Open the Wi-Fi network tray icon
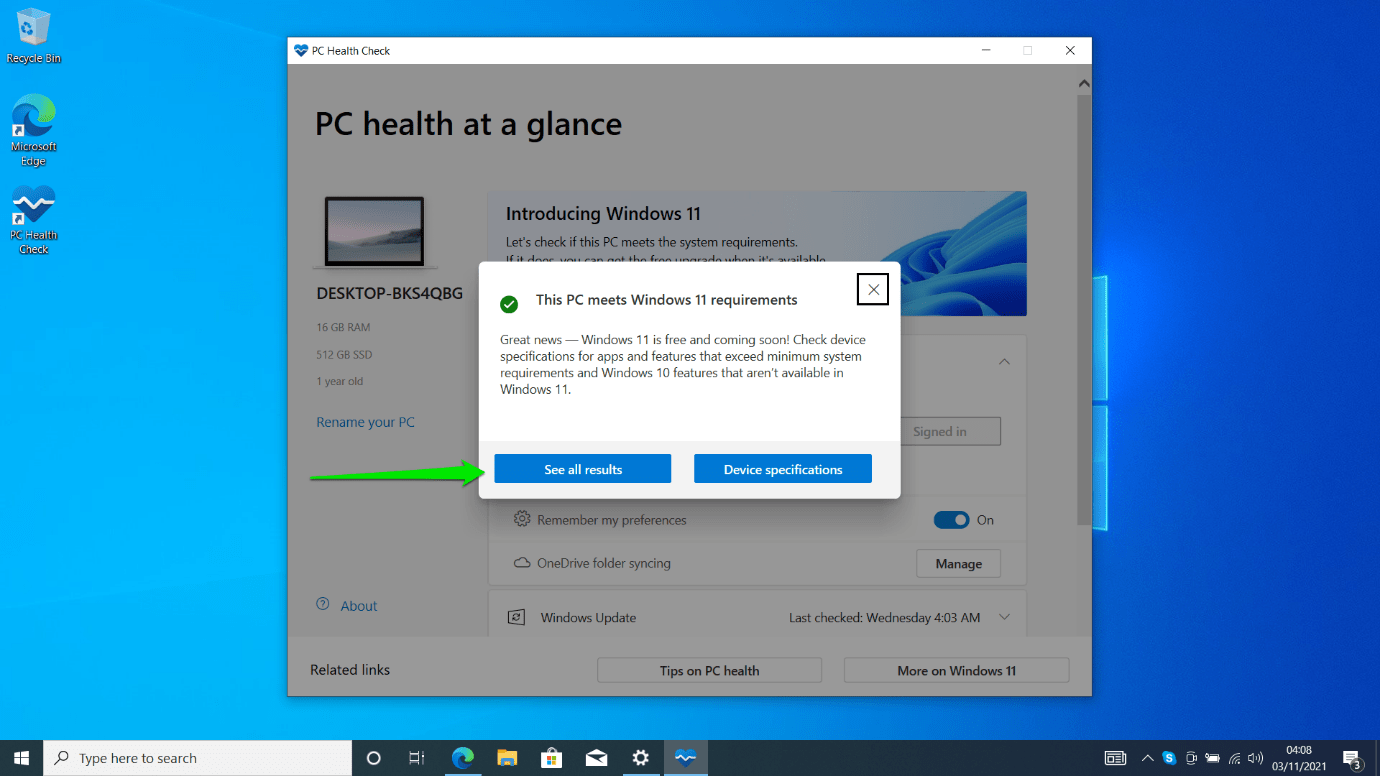This screenshot has height=776, width=1380. click(x=1235, y=758)
